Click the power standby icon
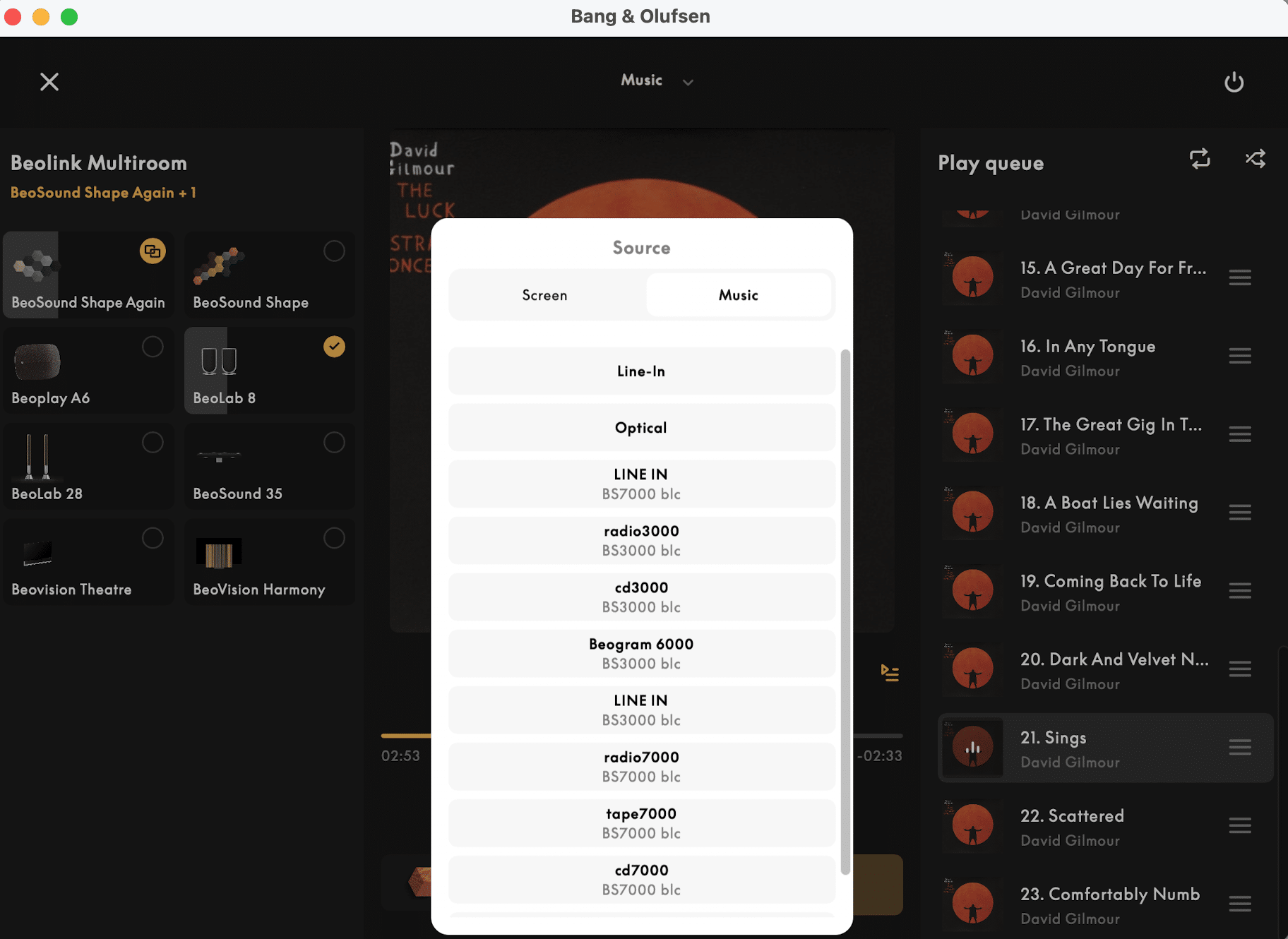The image size is (1288, 939). (1234, 82)
